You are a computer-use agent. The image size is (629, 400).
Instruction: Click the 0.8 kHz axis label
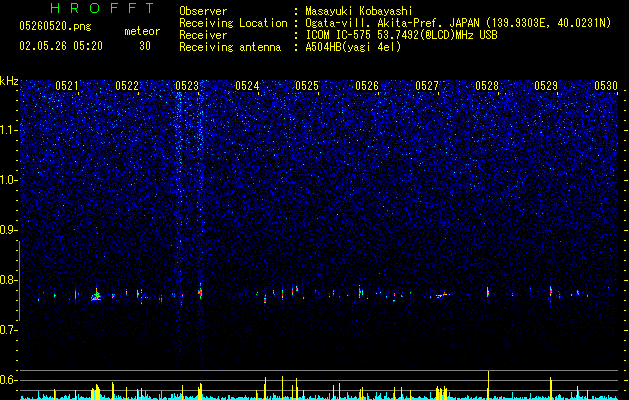pyautogui.click(x=9, y=280)
